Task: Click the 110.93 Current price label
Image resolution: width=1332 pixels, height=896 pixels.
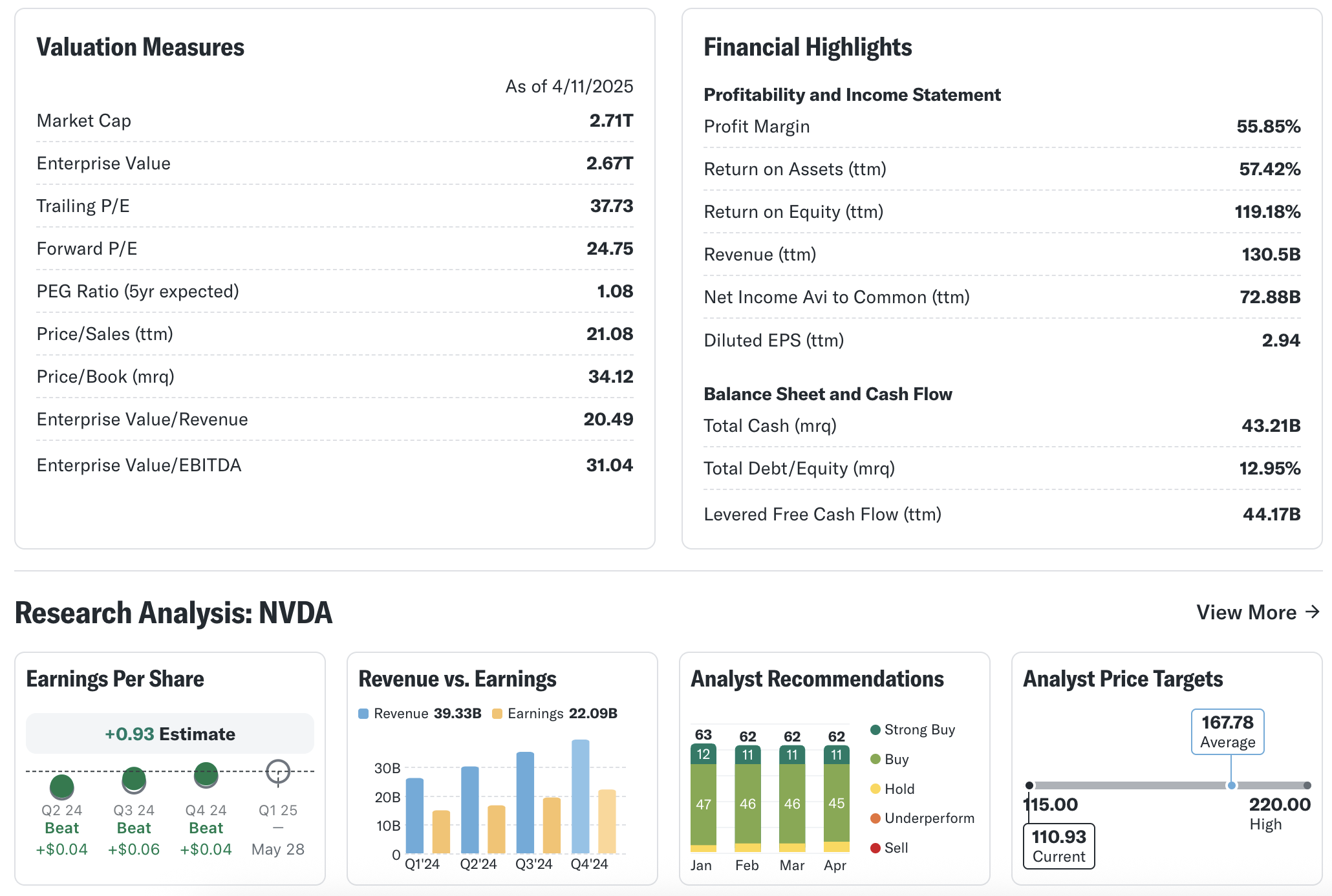Action: [1058, 846]
